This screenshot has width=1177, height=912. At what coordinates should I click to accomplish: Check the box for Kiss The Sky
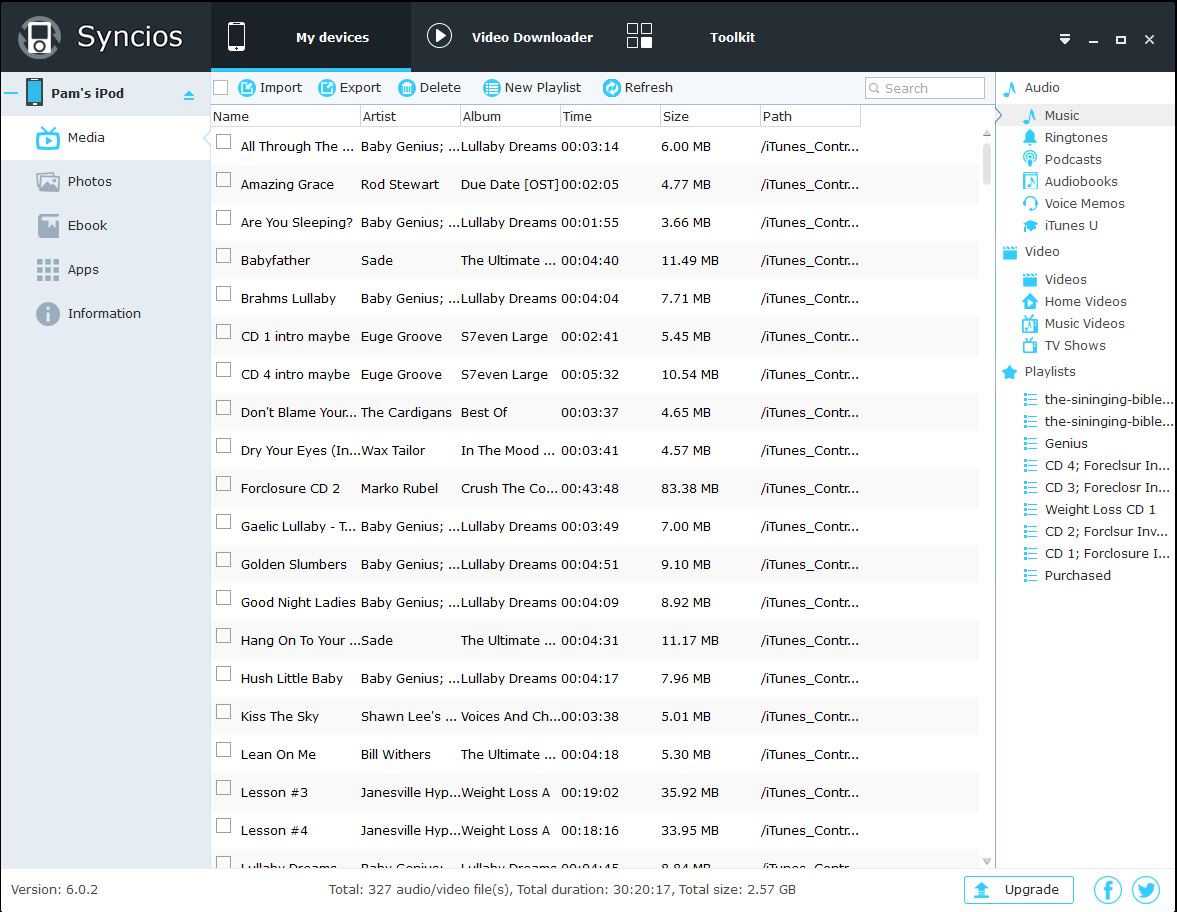pos(224,712)
